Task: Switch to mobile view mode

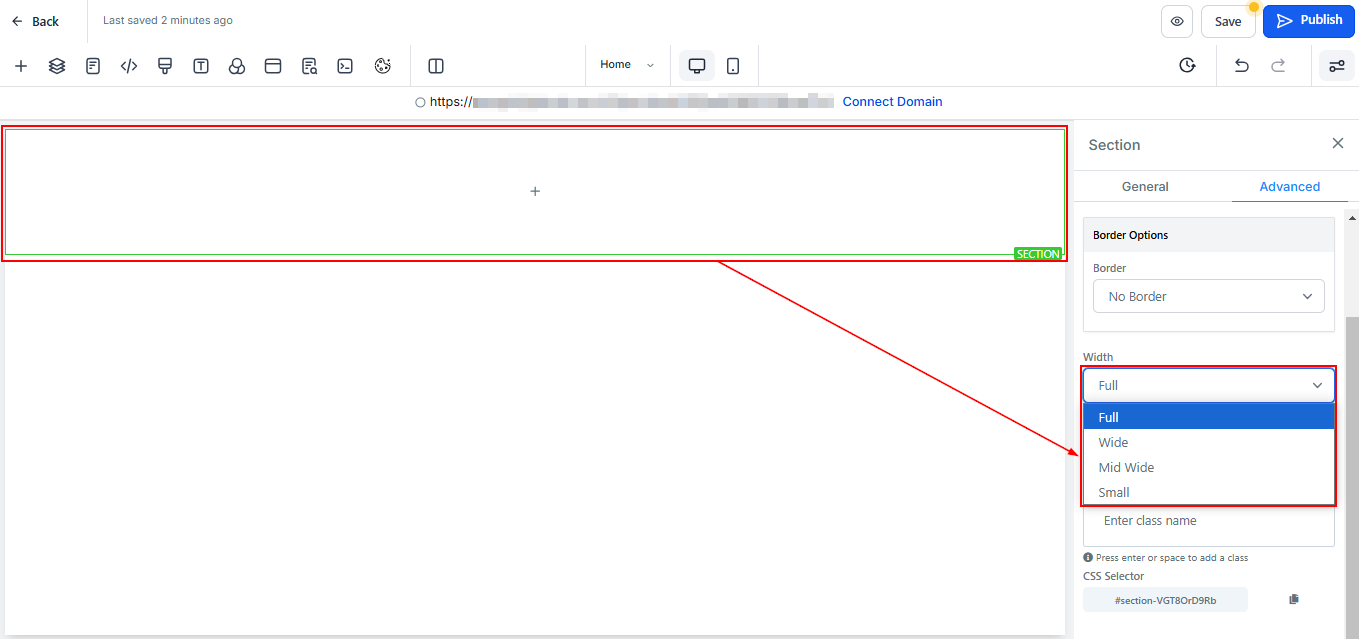Action: pyautogui.click(x=733, y=66)
